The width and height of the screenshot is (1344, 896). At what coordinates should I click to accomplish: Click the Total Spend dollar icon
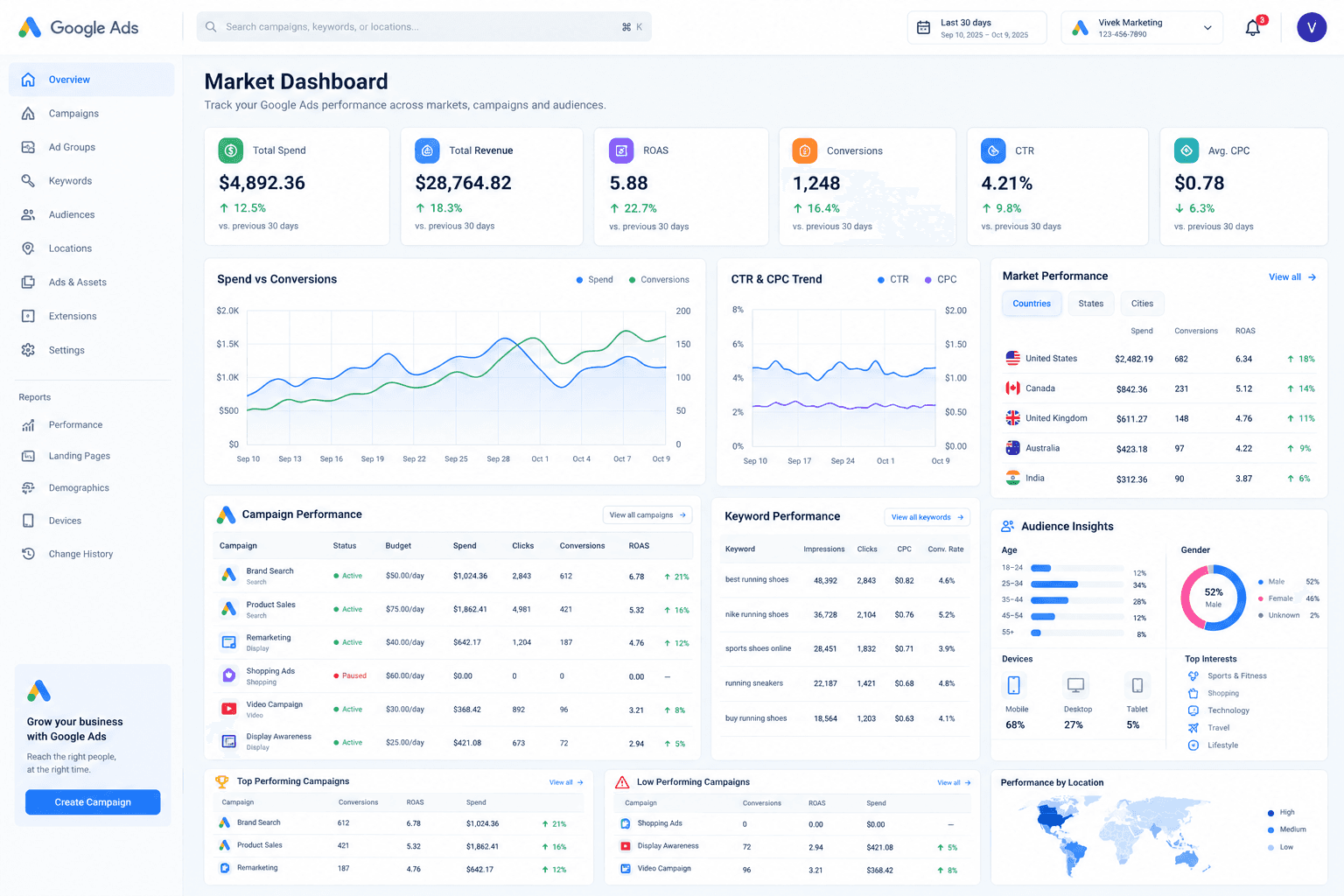point(231,150)
